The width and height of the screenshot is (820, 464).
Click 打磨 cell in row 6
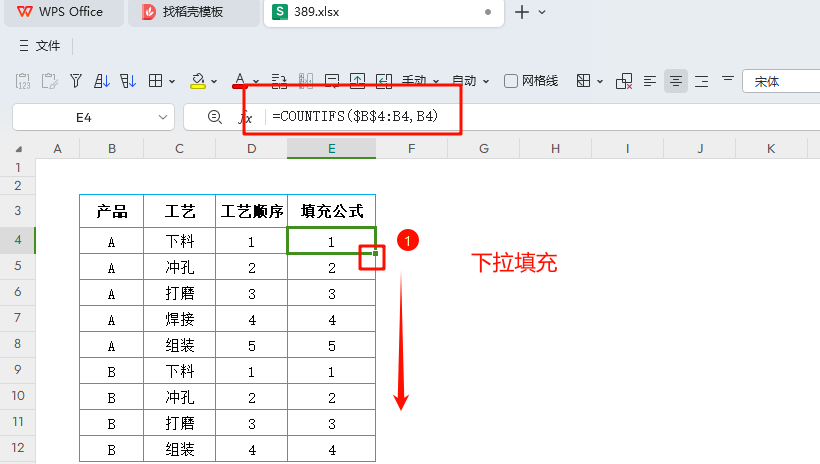click(179, 293)
